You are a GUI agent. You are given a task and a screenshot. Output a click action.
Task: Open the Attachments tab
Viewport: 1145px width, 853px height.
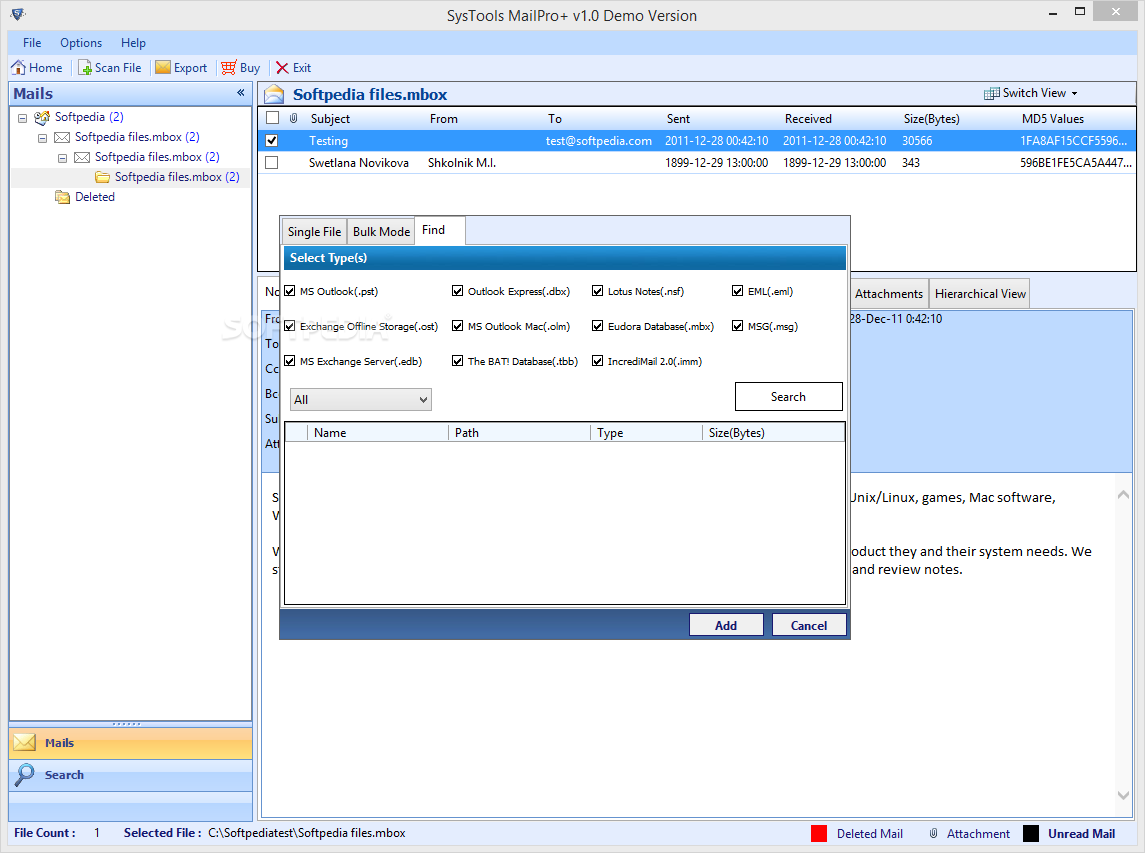click(x=889, y=294)
